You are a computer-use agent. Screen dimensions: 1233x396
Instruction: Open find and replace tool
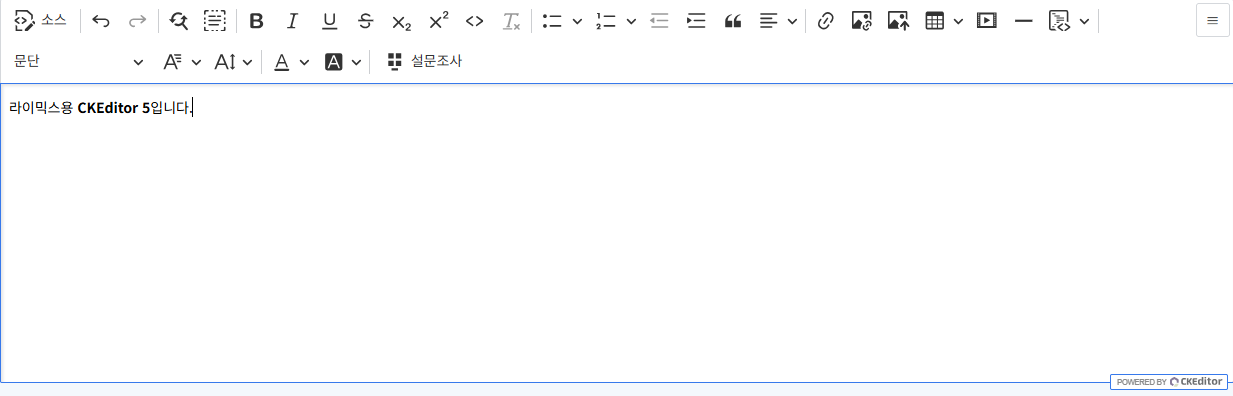pos(179,20)
